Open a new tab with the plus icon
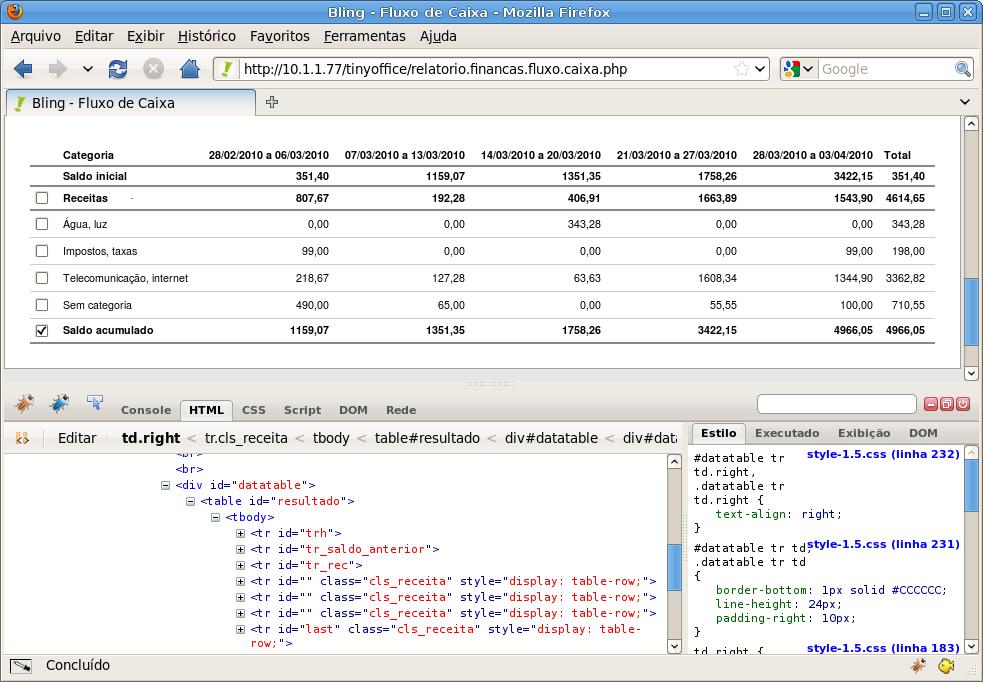The width and height of the screenshot is (983, 682). [271, 102]
